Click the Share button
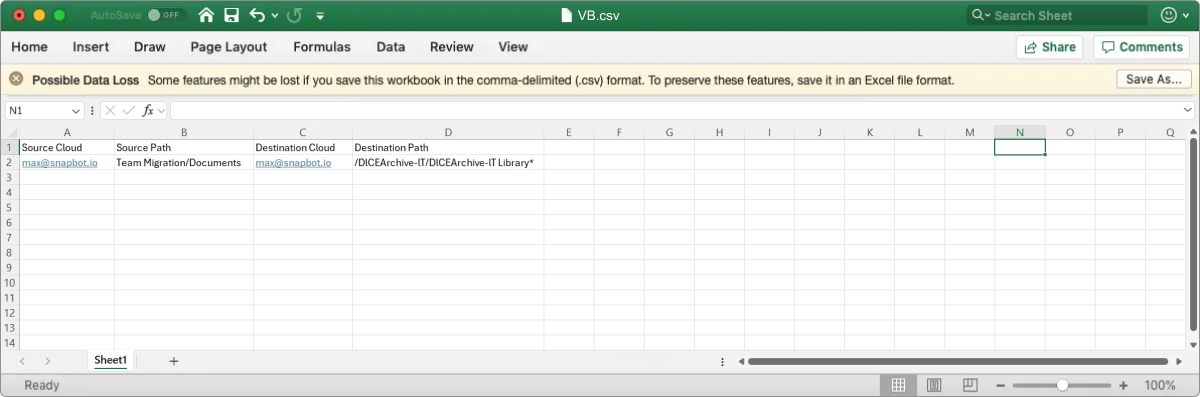 pos(1050,47)
